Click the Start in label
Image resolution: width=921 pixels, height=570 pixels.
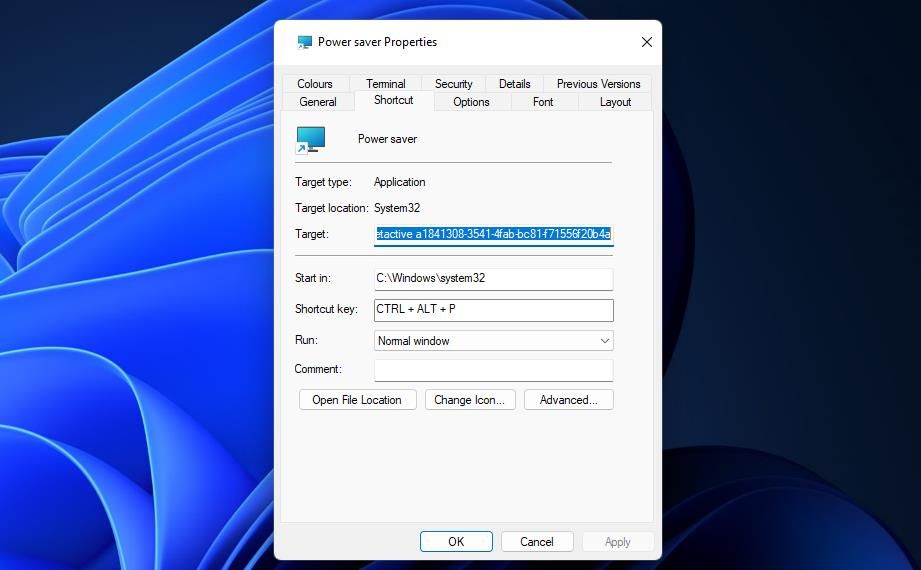coord(312,278)
